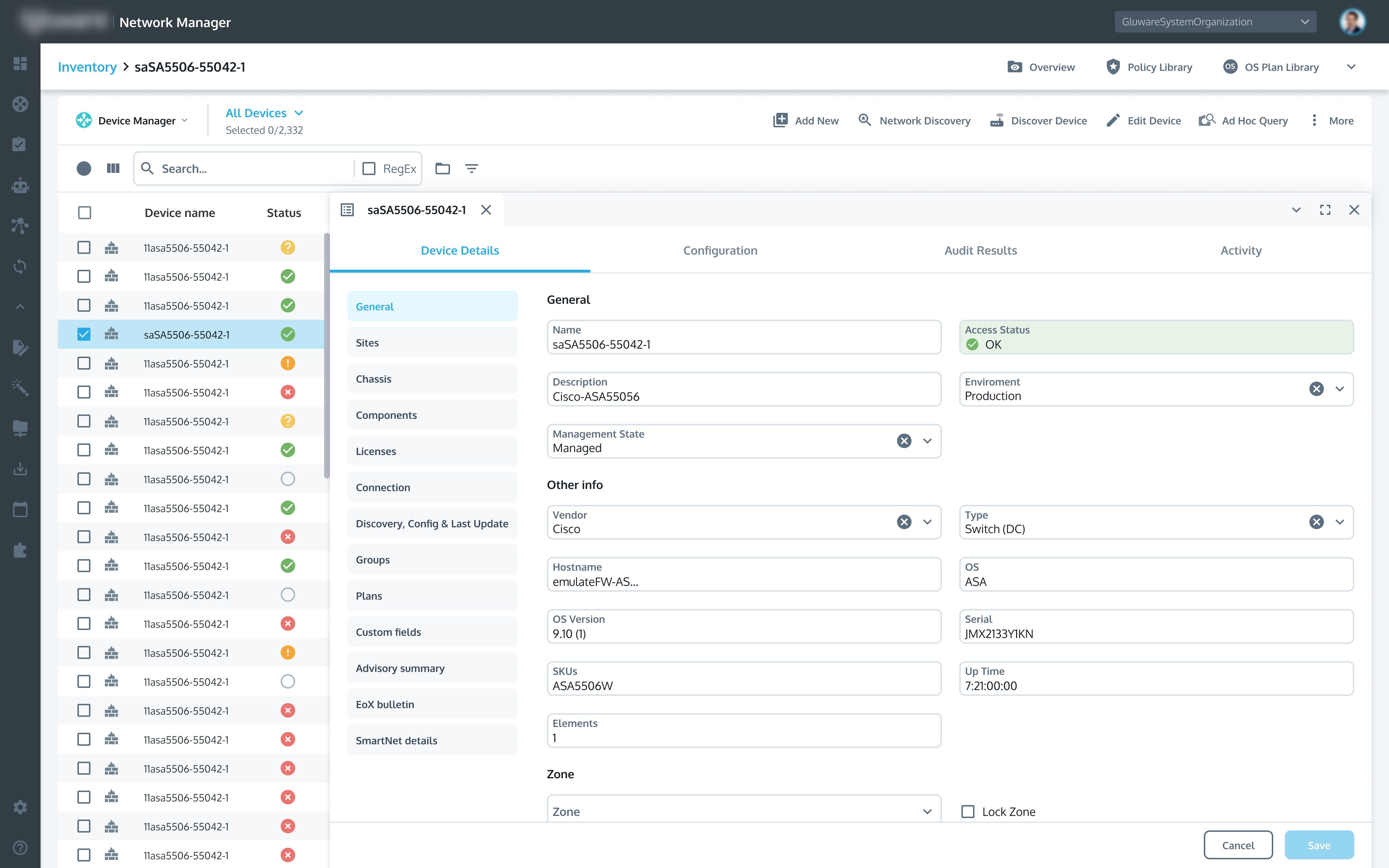Expand the Vendor dropdown arrow
Image resolution: width=1389 pixels, height=868 pixels.
pyautogui.click(x=927, y=522)
